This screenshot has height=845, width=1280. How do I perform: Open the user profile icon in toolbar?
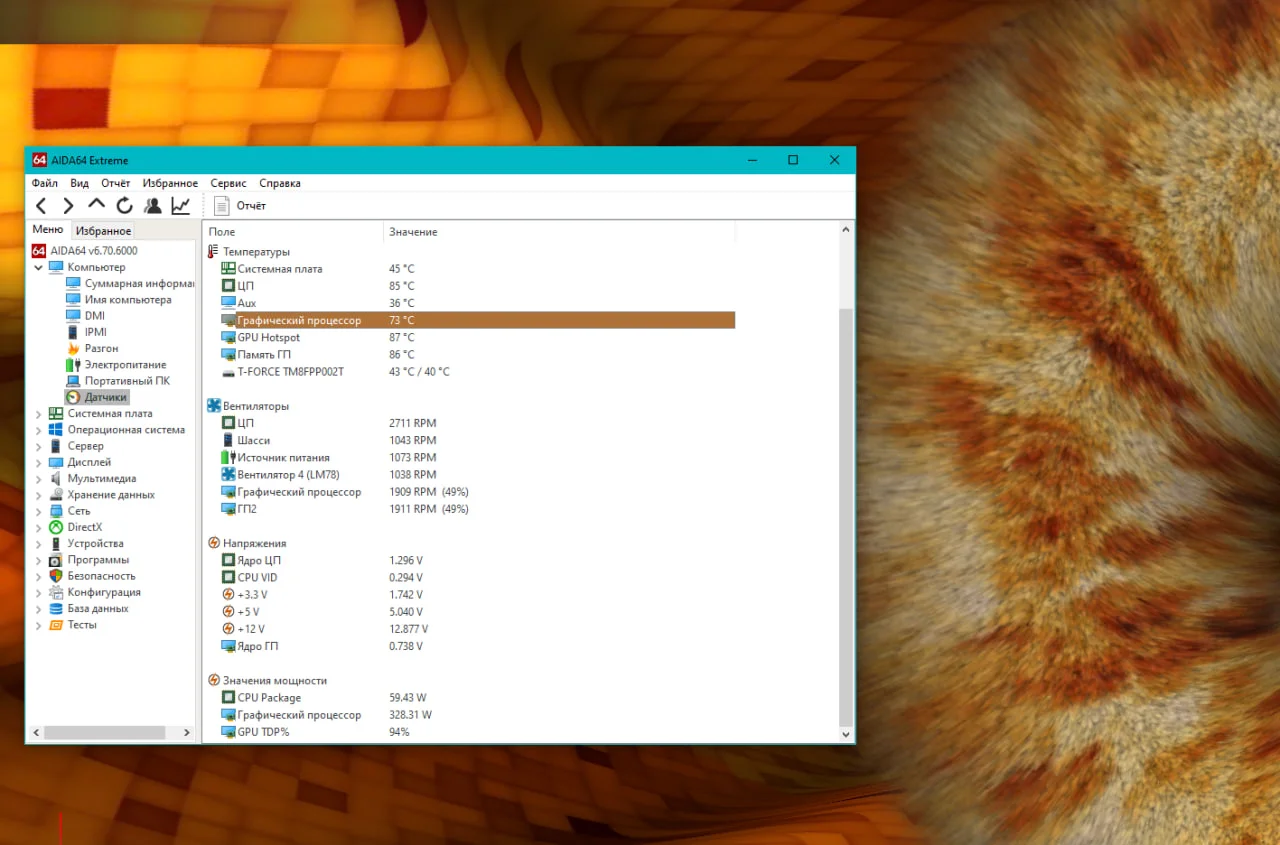(x=152, y=206)
